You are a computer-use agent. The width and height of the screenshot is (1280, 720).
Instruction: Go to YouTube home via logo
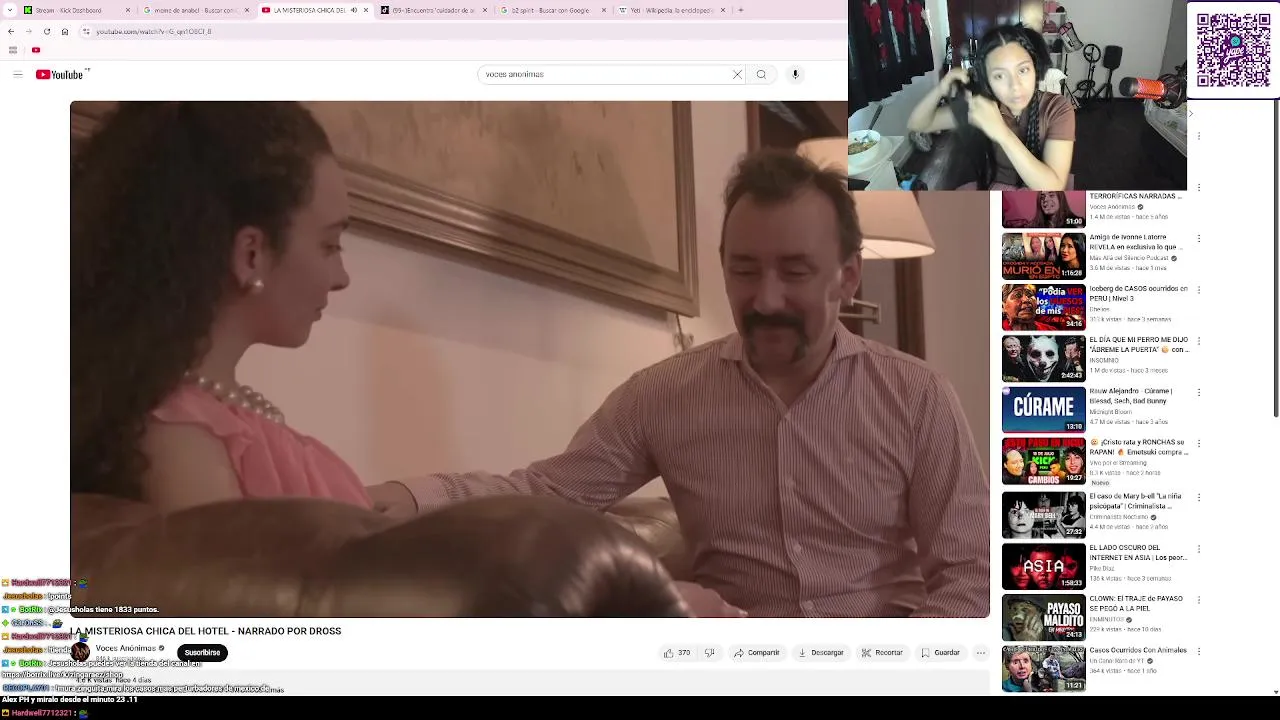point(60,74)
